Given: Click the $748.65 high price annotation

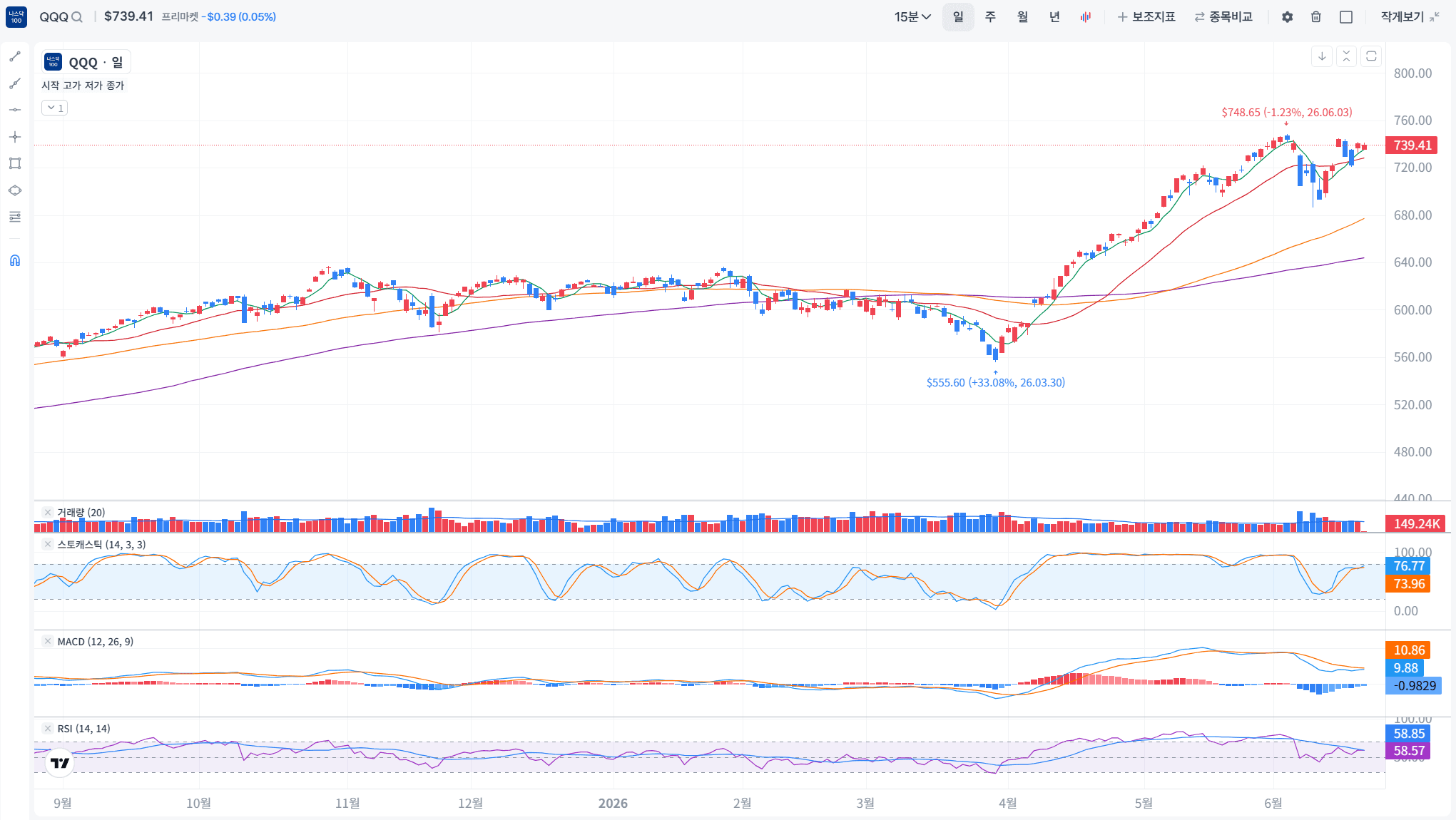Looking at the screenshot, I should (x=1286, y=113).
